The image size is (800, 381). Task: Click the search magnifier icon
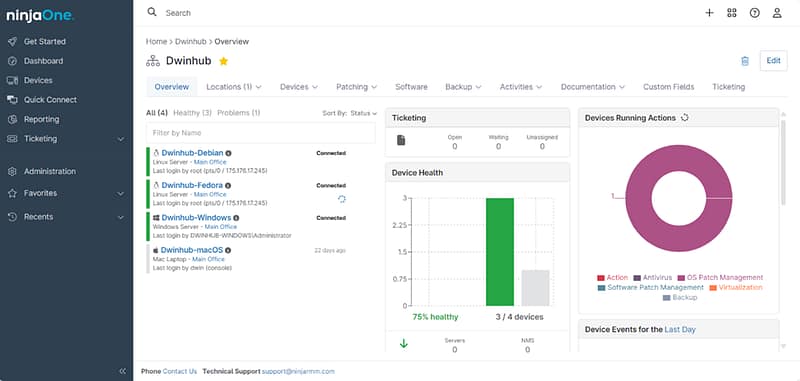(152, 12)
